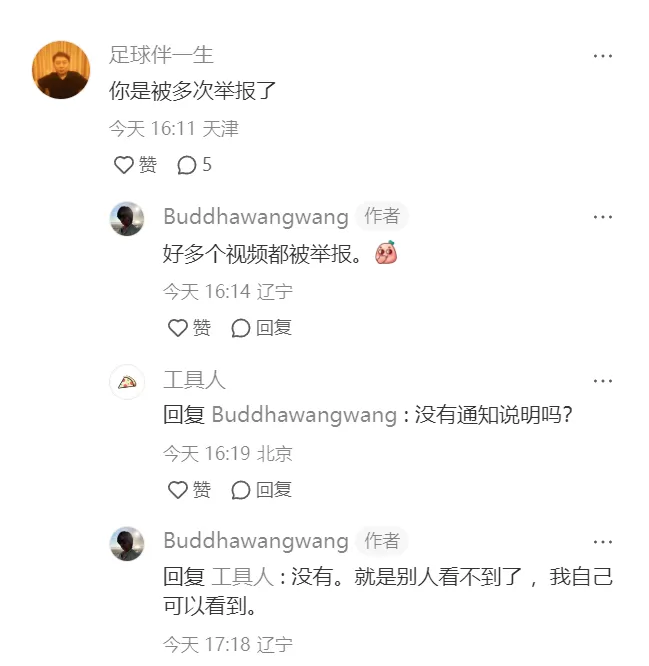Click Buddhawangwang's avatar in the last reply
Screen dimensions: 649x666
[x=127, y=544]
